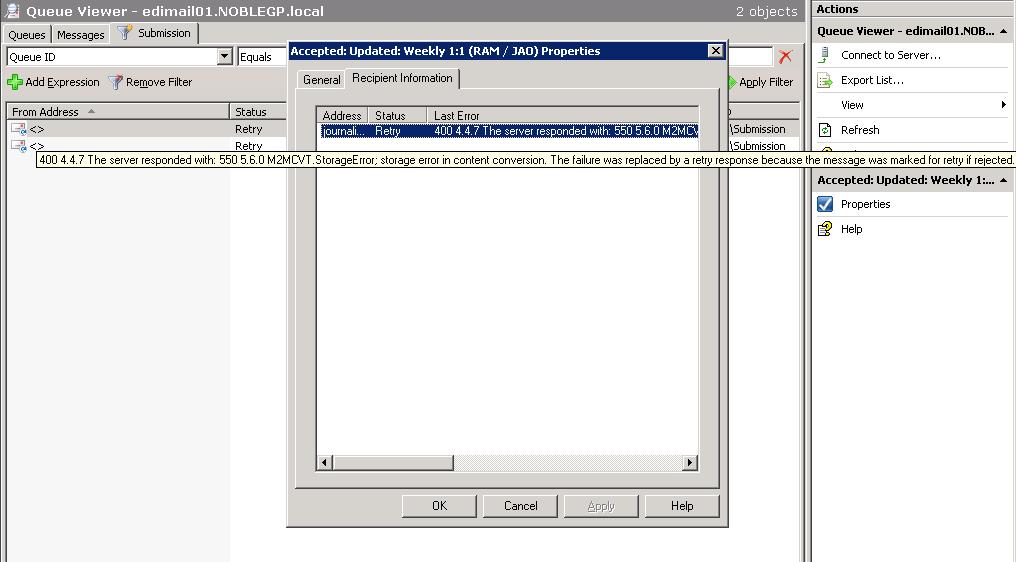Click the Actions pane header

[910, 9]
